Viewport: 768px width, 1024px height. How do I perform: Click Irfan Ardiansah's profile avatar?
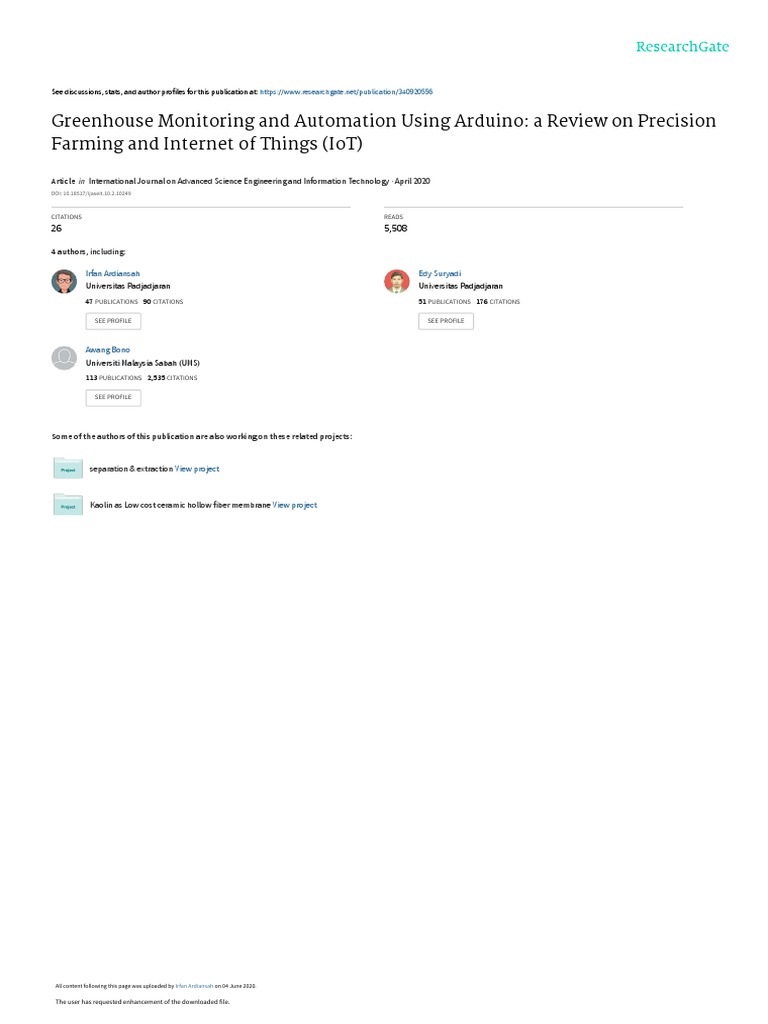pyautogui.click(x=64, y=281)
